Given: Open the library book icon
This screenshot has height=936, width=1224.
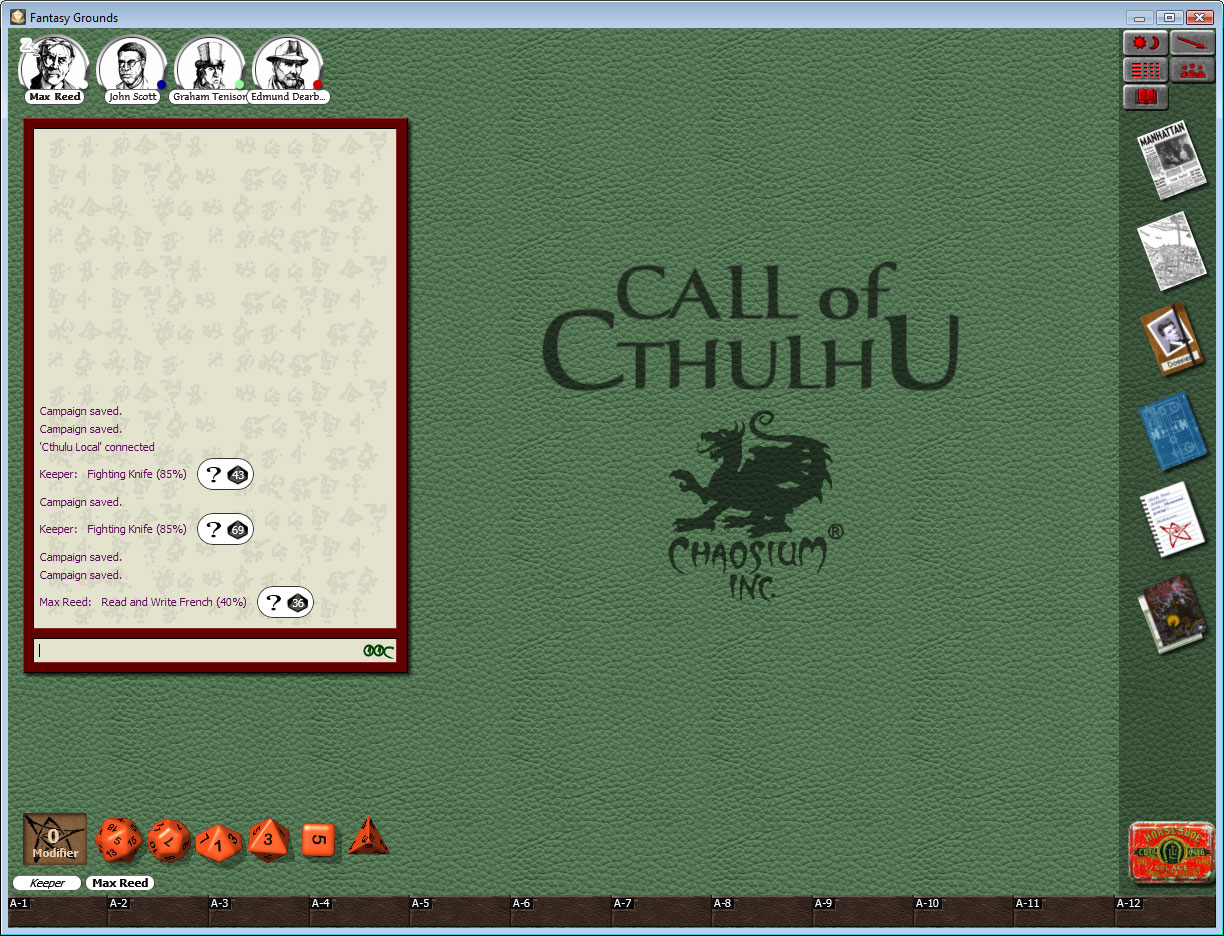Looking at the screenshot, I should pos(1144,97).
